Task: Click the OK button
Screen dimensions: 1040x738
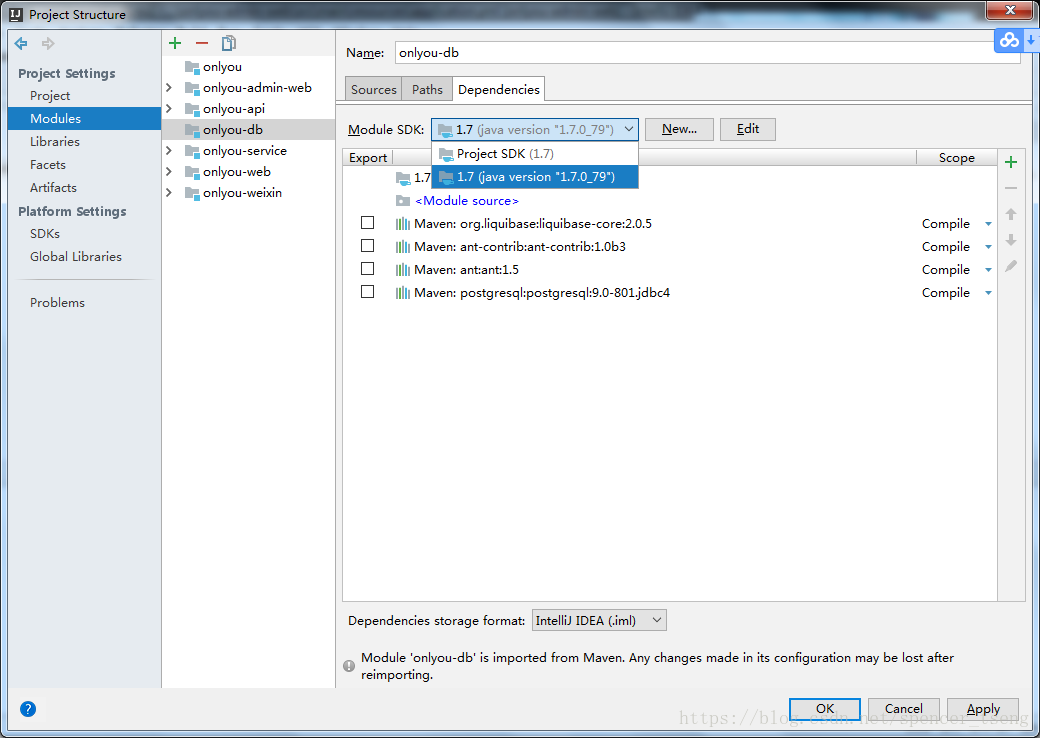Action: click(x=824, y=709)
